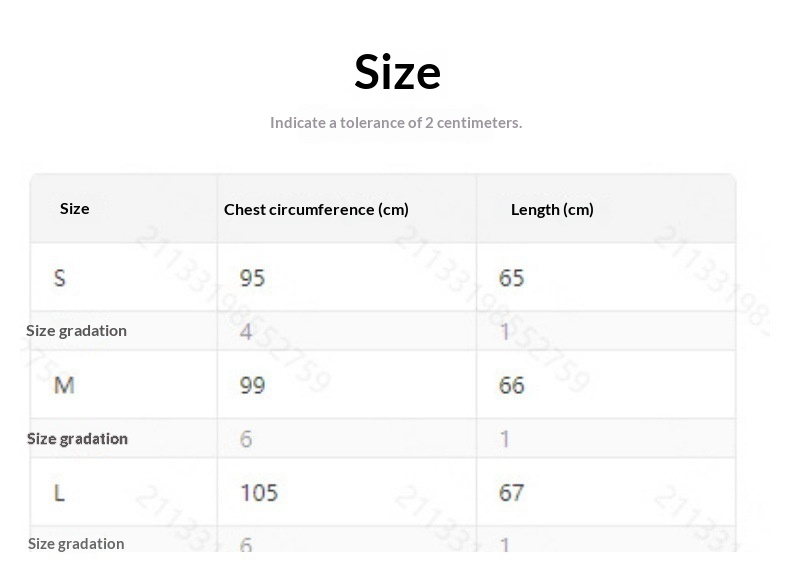This screenshot has height=572, width=790.
Task: Select the L size row label
Action: [x=60, y=493]
